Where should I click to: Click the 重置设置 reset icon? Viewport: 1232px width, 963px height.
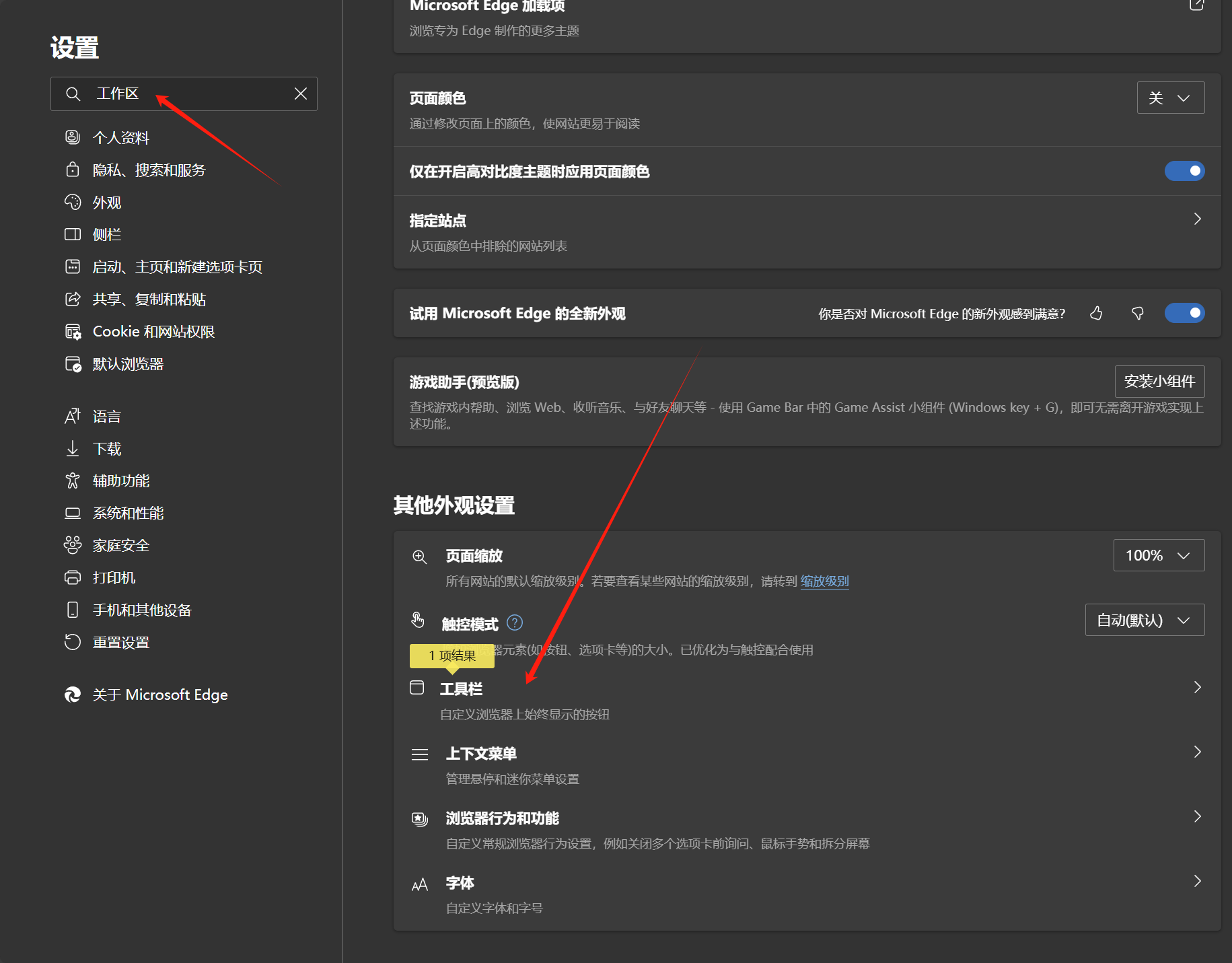[73, 642]
